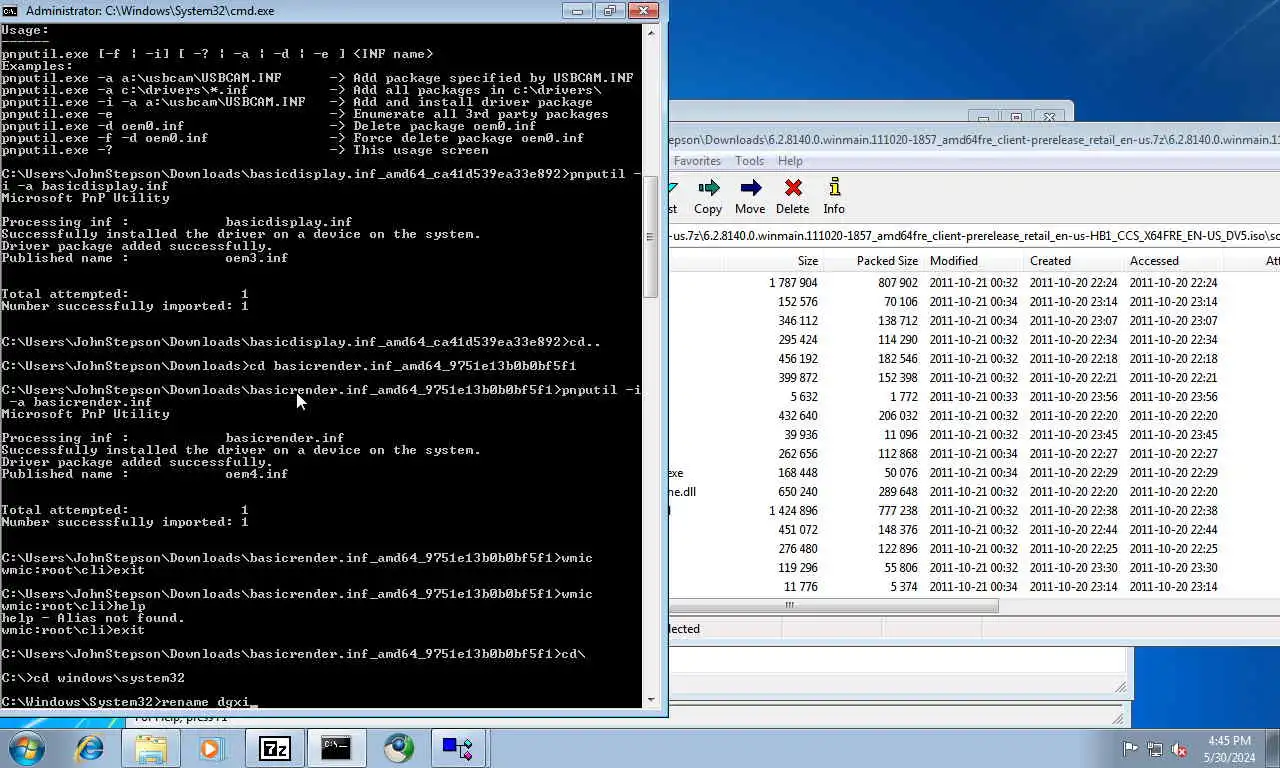The width and height of the screenshot is (1280, 768).
Task: Click the network icon in system tray
Action: pos(1155,748)
